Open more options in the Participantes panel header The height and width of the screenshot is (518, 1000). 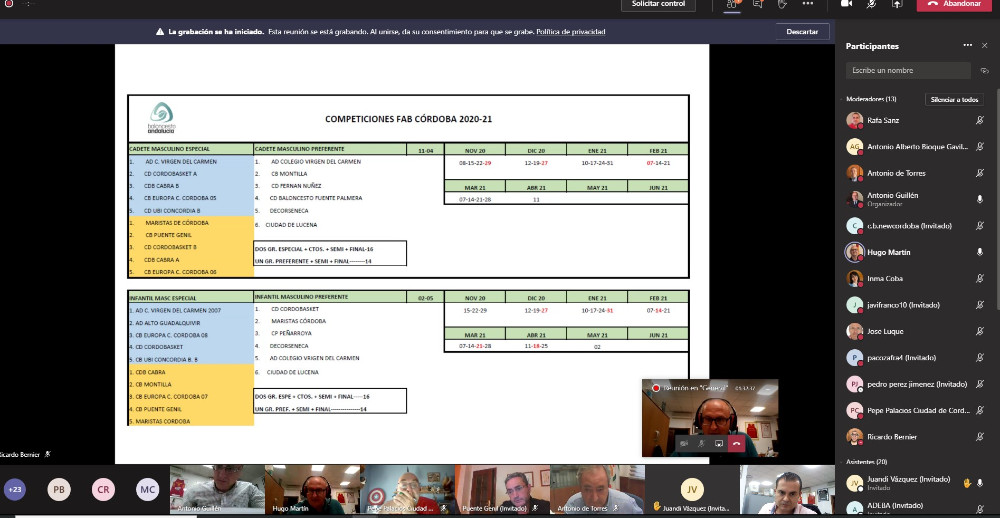click(x=967, y=45)
